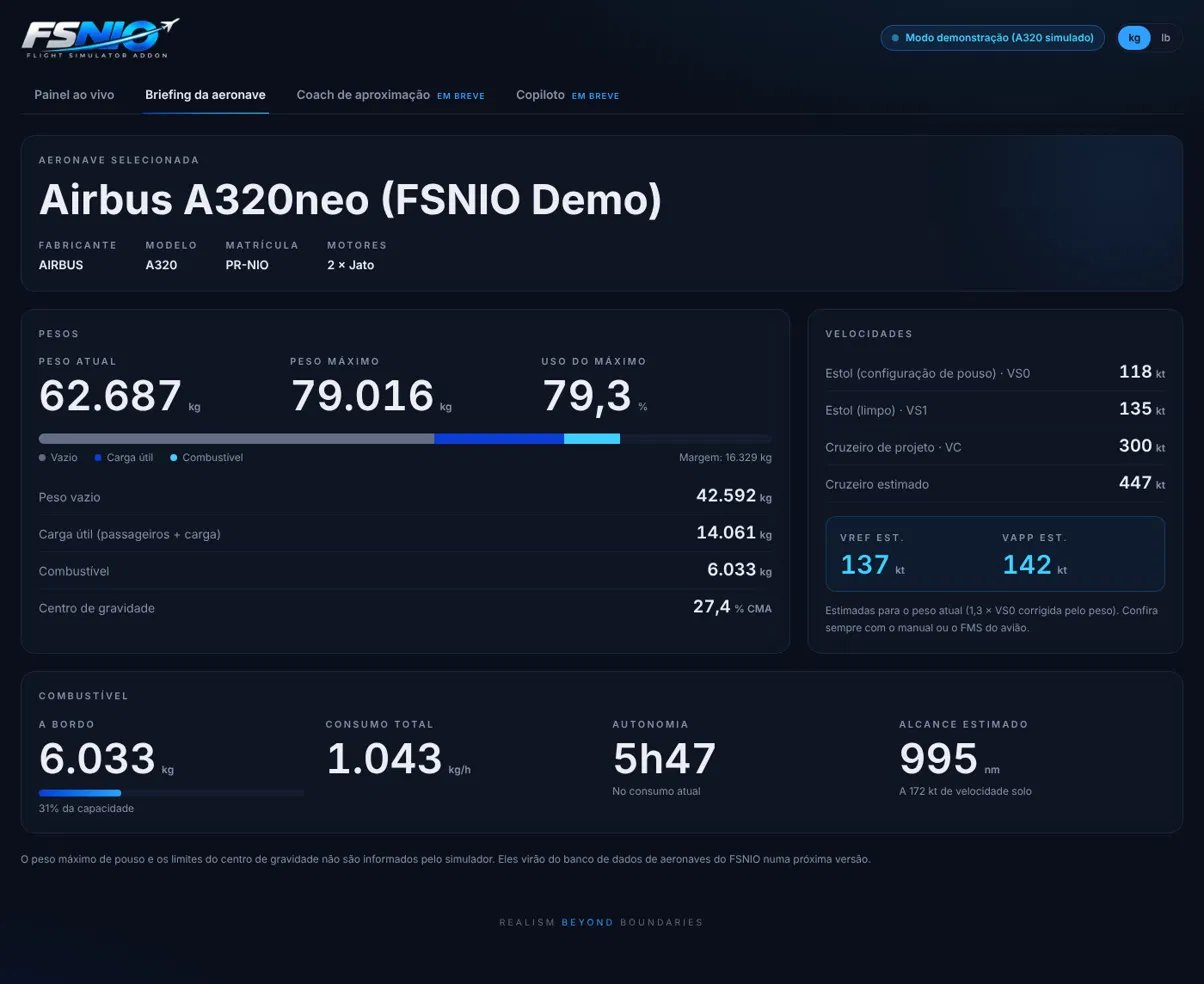The height and width of the screenshot is (984, 1204).
Task: Click the fuel capacity progress bar
Action: [x=171, y=793]
